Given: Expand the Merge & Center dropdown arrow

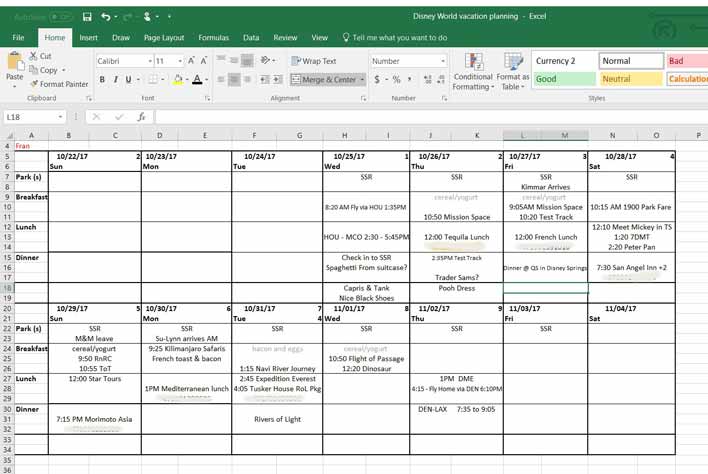Looking at the screenshot, I should click(362, 79).
